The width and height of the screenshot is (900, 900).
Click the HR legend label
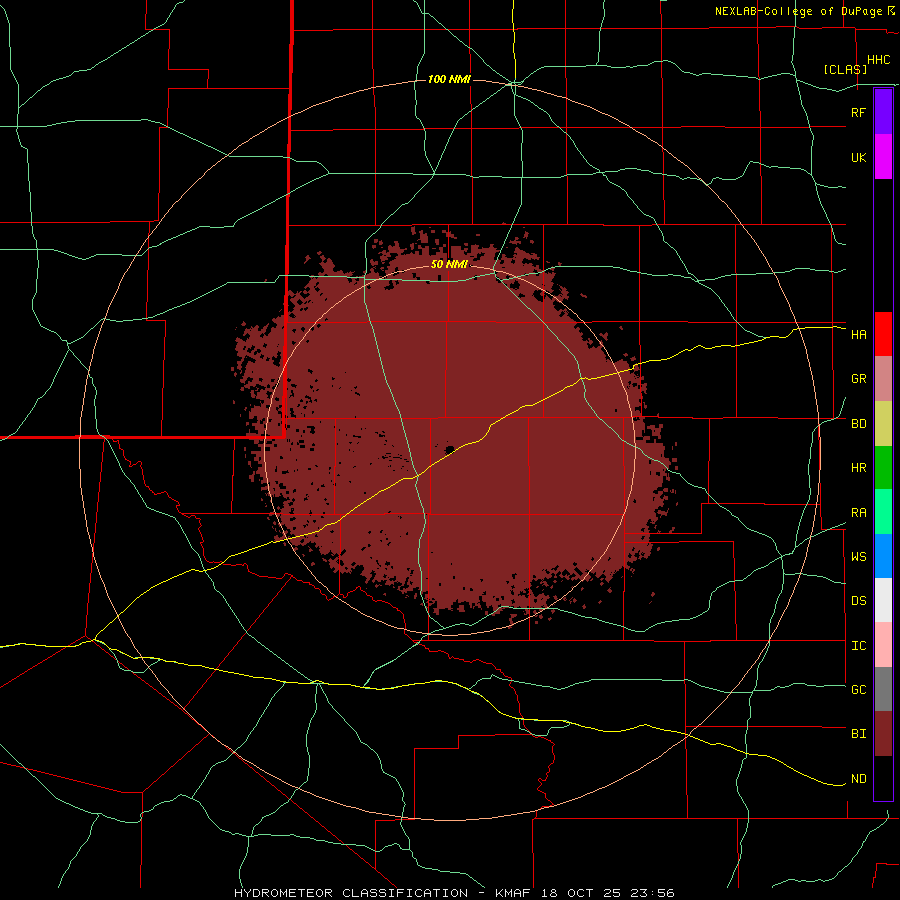pyautogui.click(x=858, y=468)
